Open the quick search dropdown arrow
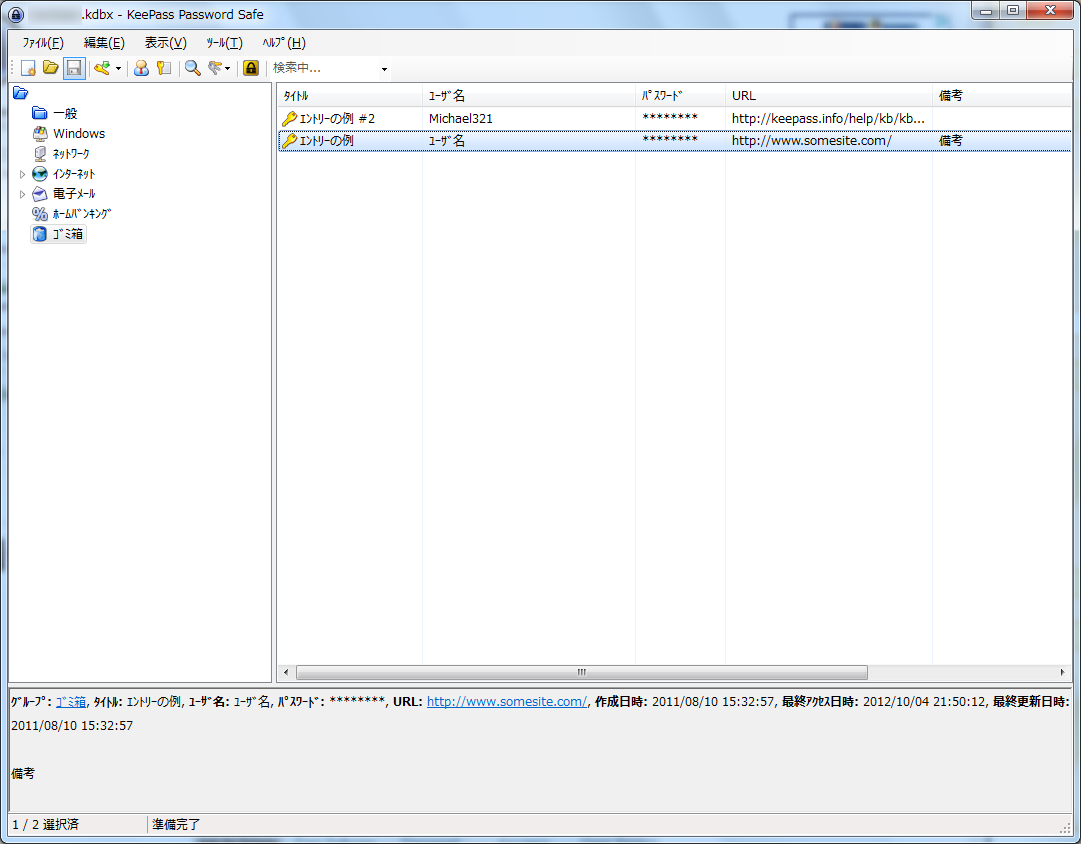This screenshot has width=1081, height=844. [x=384, y=68]
